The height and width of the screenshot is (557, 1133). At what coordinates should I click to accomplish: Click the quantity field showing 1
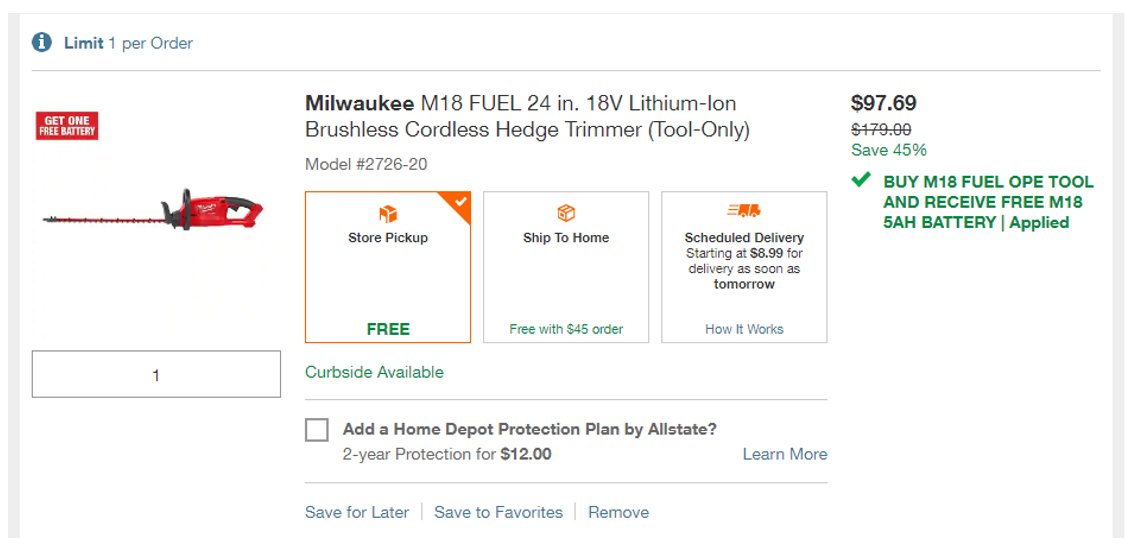click(x=156, y=374)
